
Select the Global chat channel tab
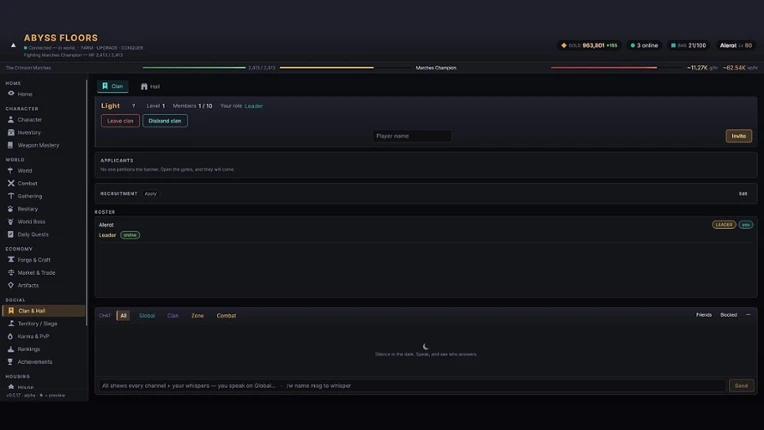tap(147, 316)
